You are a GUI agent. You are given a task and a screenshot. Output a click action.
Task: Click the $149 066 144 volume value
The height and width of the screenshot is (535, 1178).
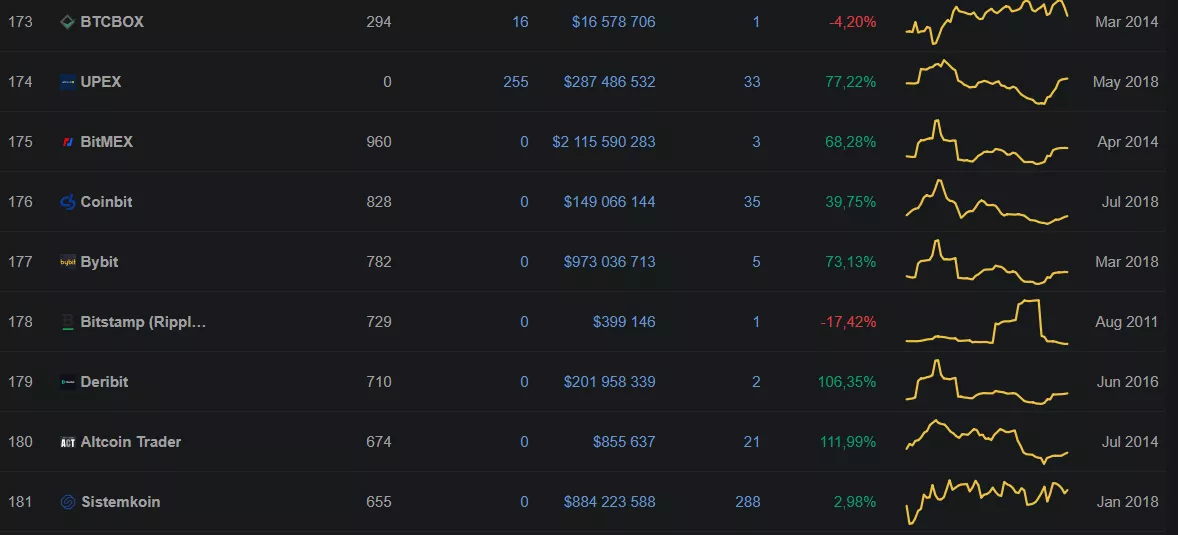pyautogui.click(x=609, y=202)
